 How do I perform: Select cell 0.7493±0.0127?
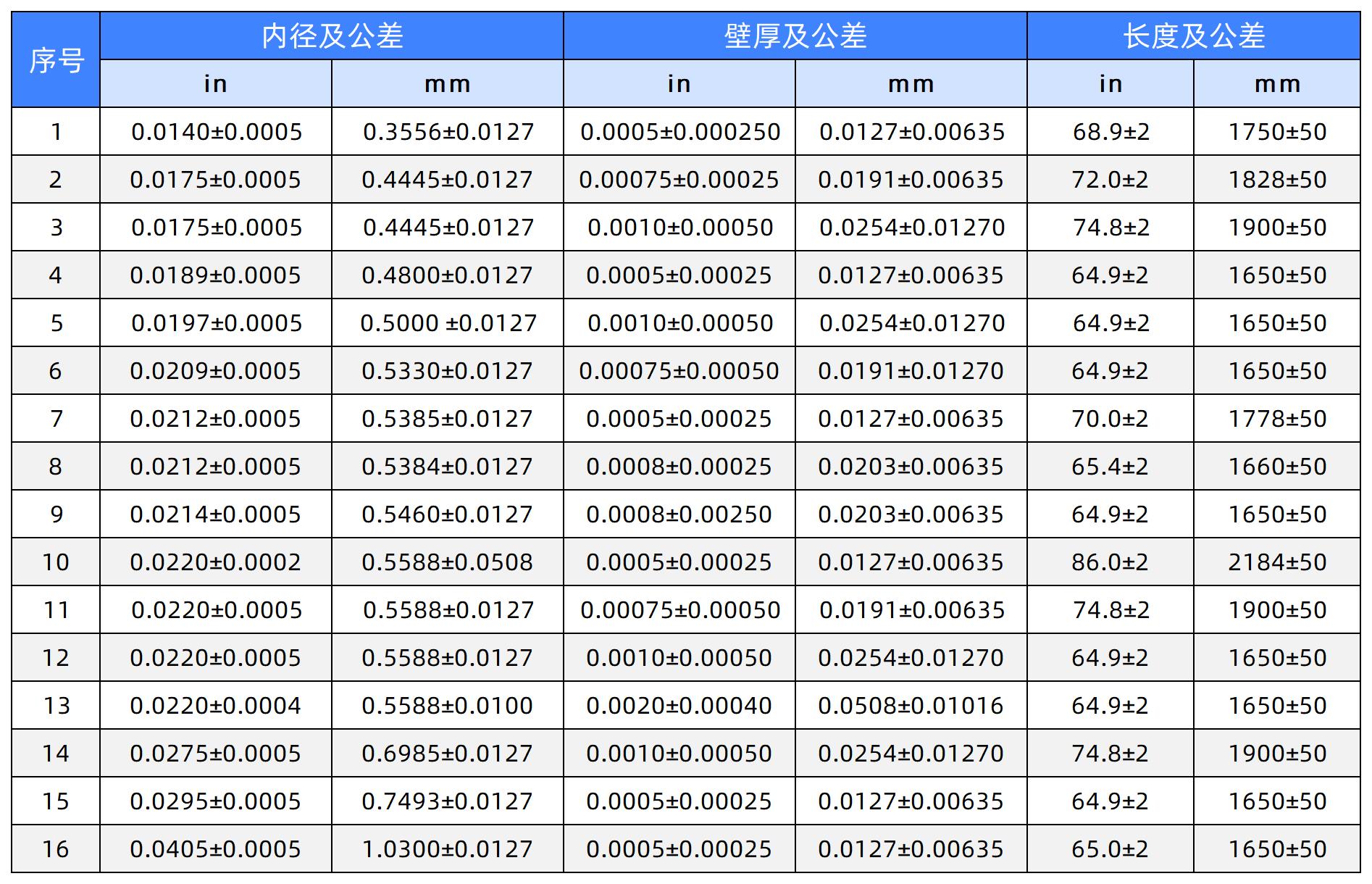[x=448, y=801]
